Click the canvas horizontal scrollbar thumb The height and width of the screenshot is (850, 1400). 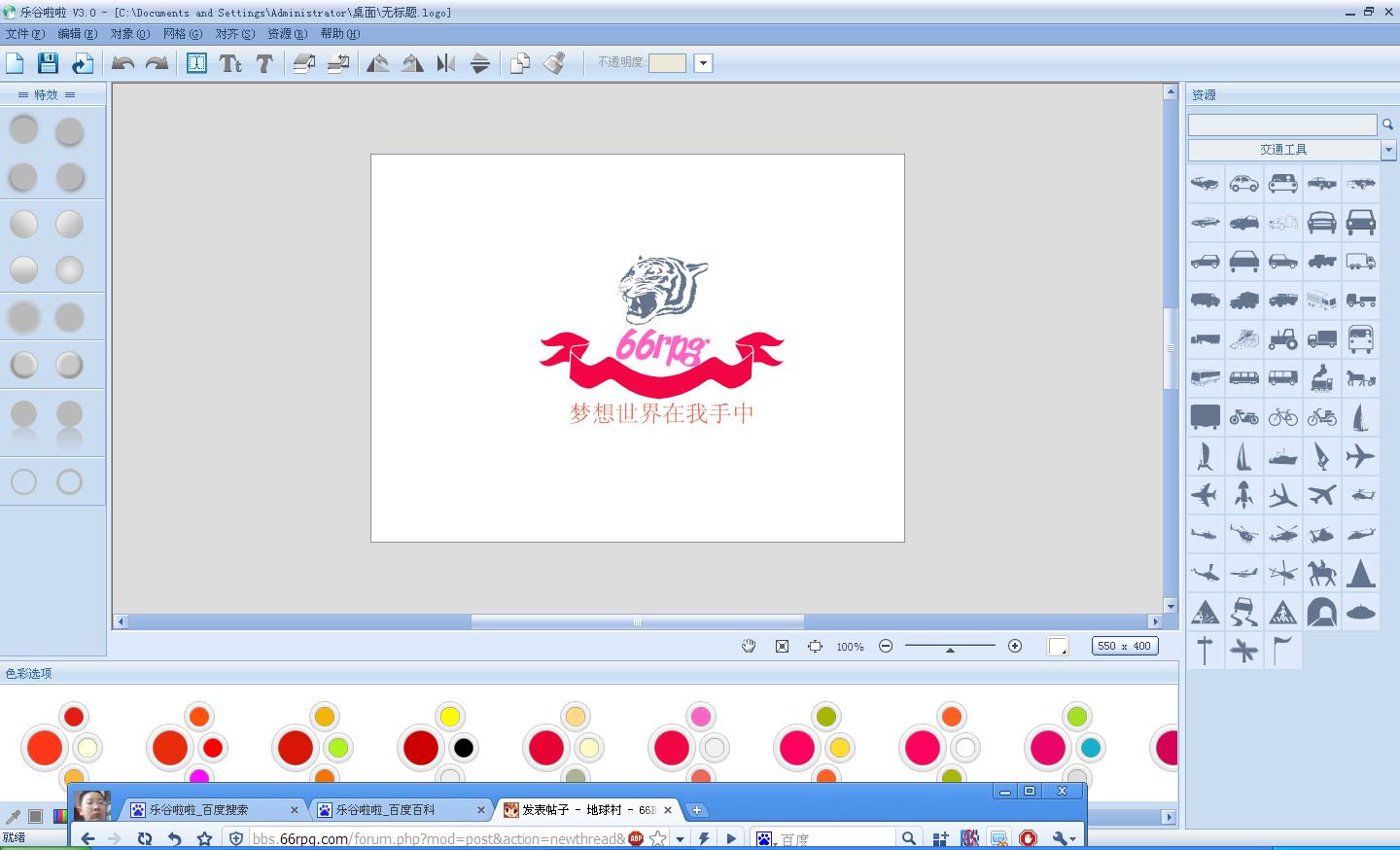638,621
